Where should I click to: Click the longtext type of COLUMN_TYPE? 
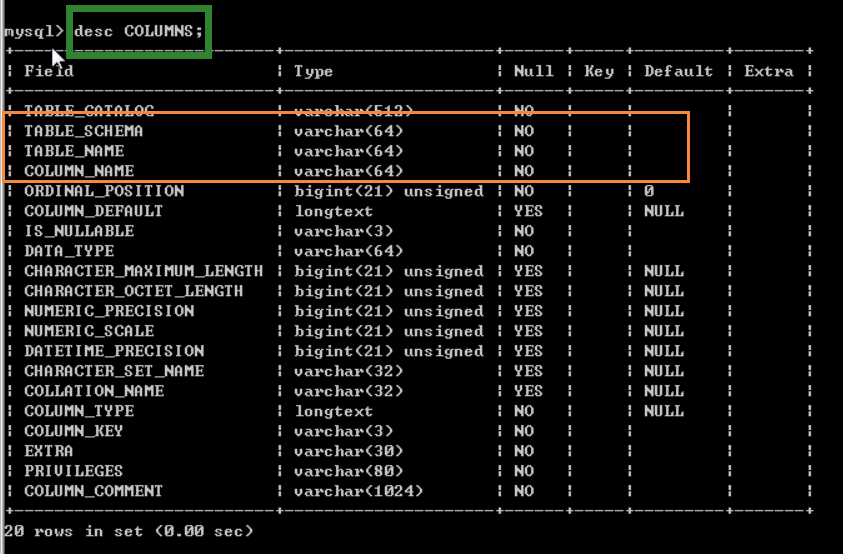333,411
